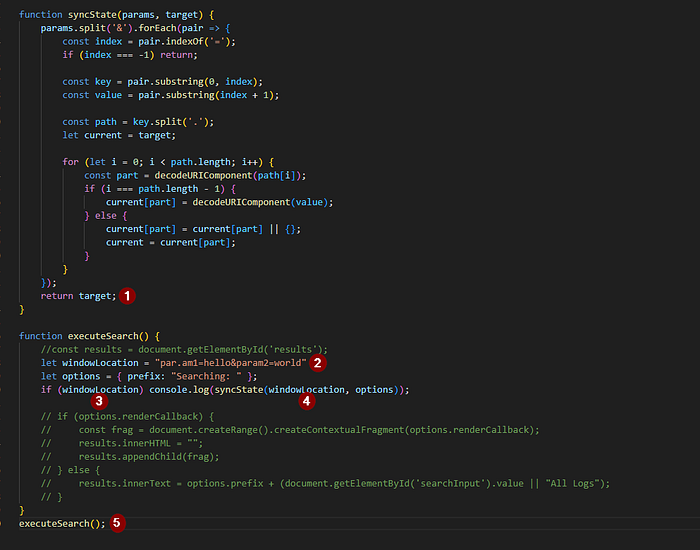The height and width of the screenshot is (550, 700).
Task: Click decodeURIComponent(value) call
Action: tap(260, 202)
